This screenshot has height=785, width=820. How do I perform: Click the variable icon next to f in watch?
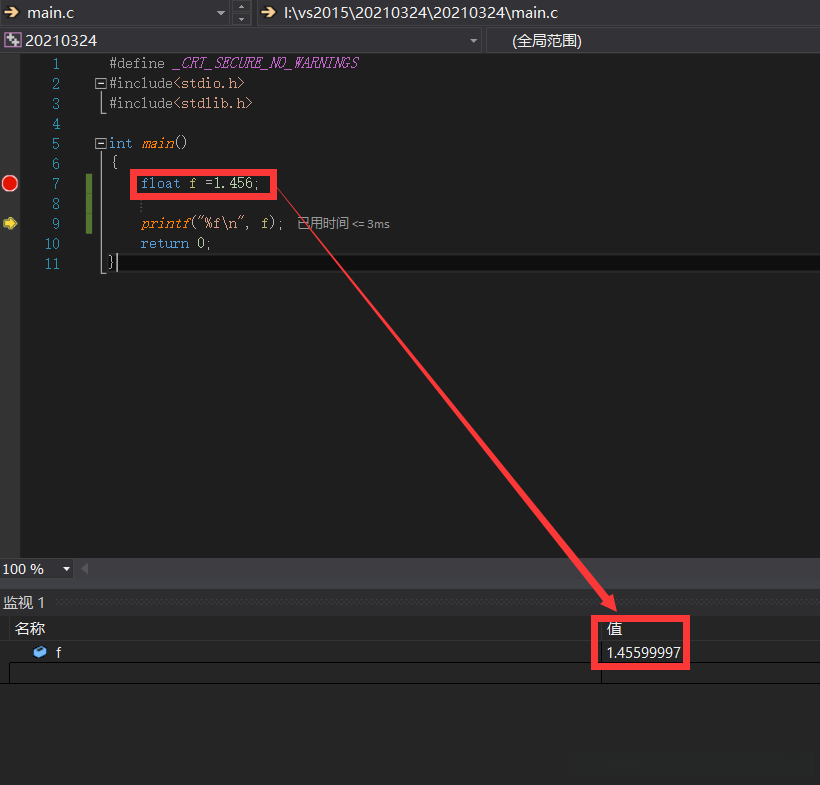40,652
